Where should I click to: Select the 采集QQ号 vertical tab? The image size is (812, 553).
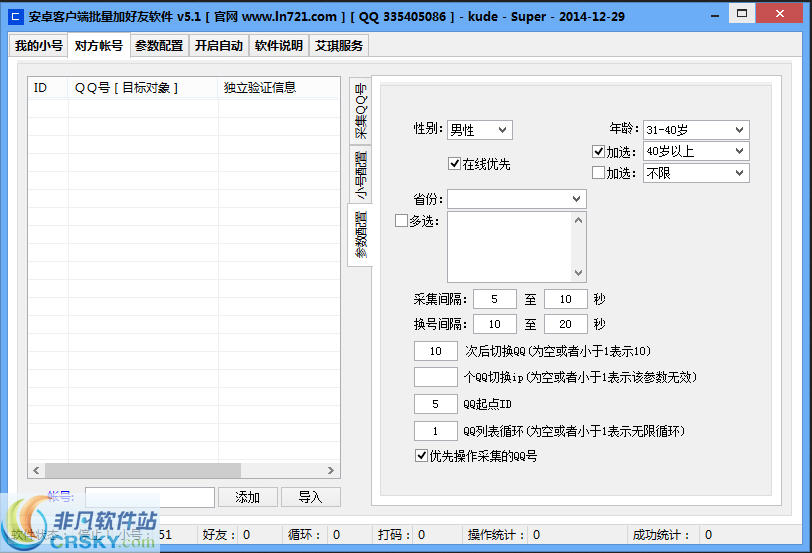click(x=360, y=111)
